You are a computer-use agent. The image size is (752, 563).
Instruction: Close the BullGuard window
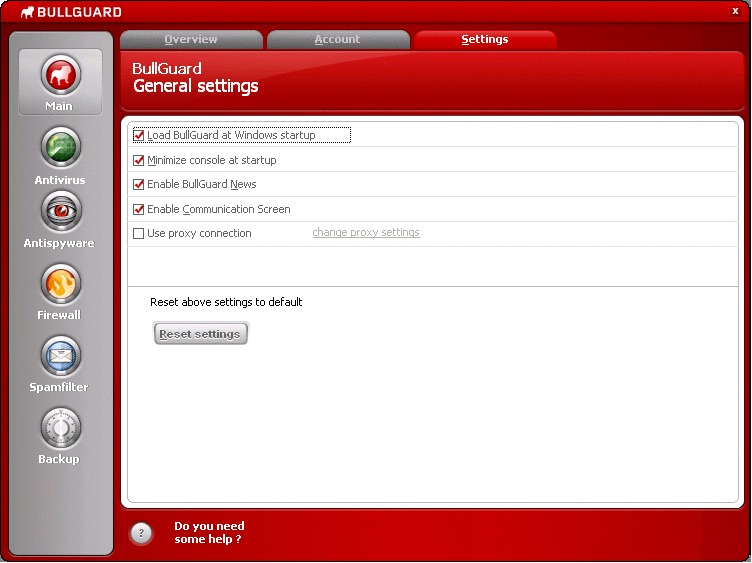[735, 11]
